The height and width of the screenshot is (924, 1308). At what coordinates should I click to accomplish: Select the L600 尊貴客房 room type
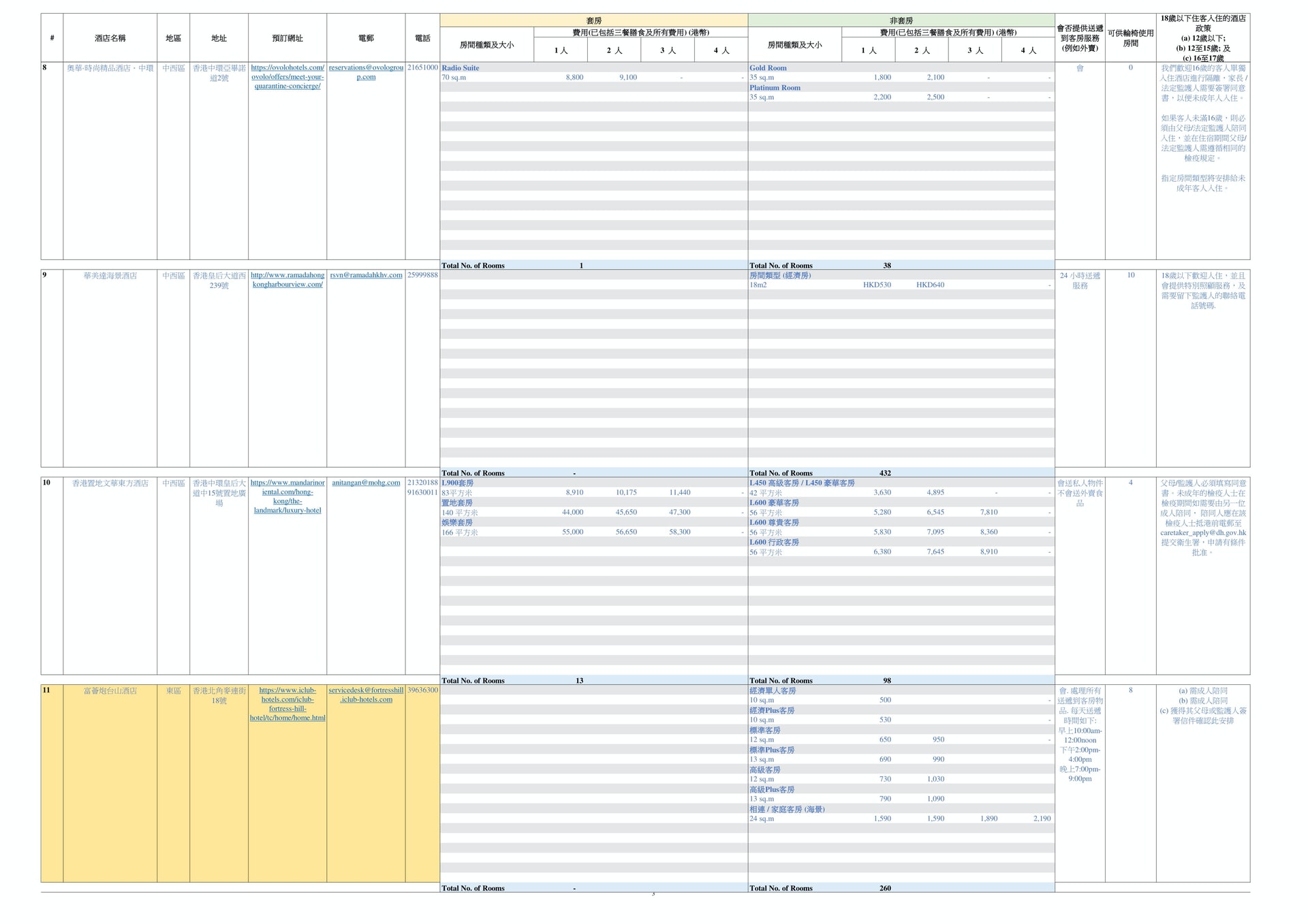tap(774, 523)
